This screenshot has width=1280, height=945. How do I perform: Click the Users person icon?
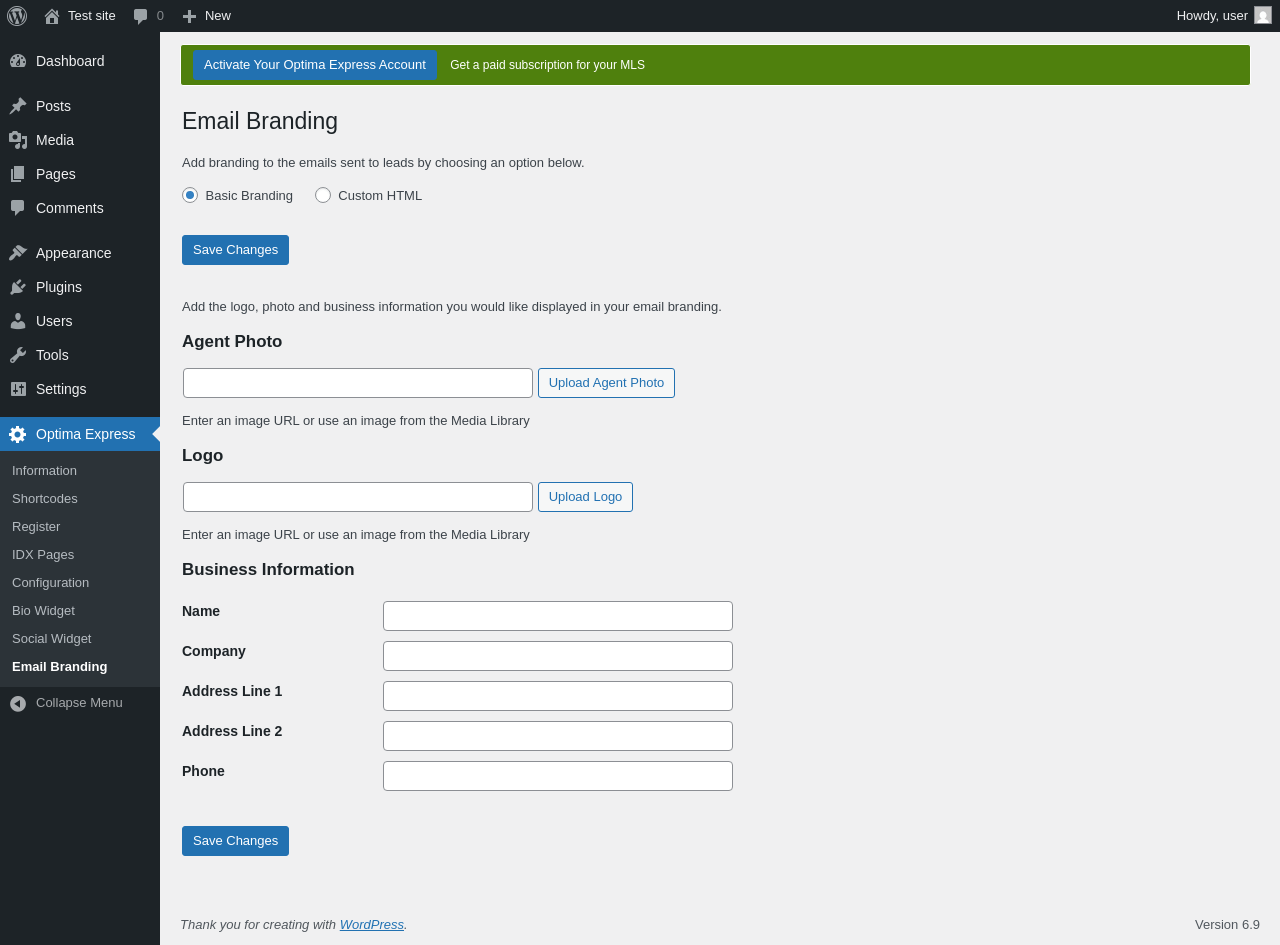tap(18, 321)
